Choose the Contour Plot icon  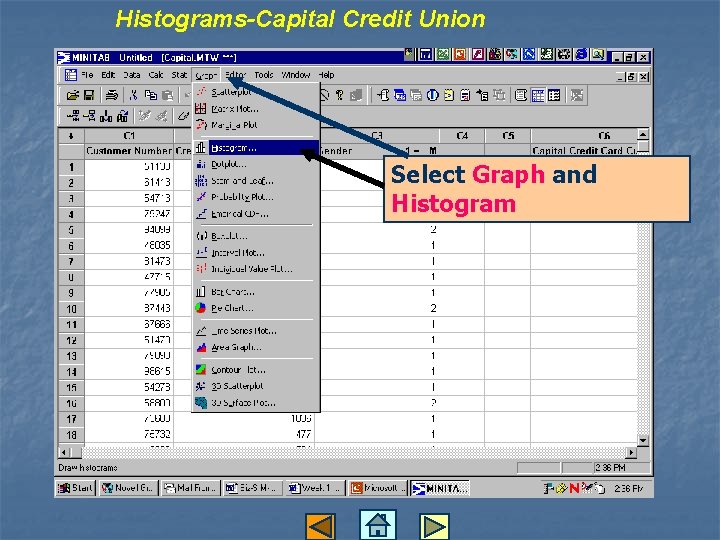tap(201, 369)
